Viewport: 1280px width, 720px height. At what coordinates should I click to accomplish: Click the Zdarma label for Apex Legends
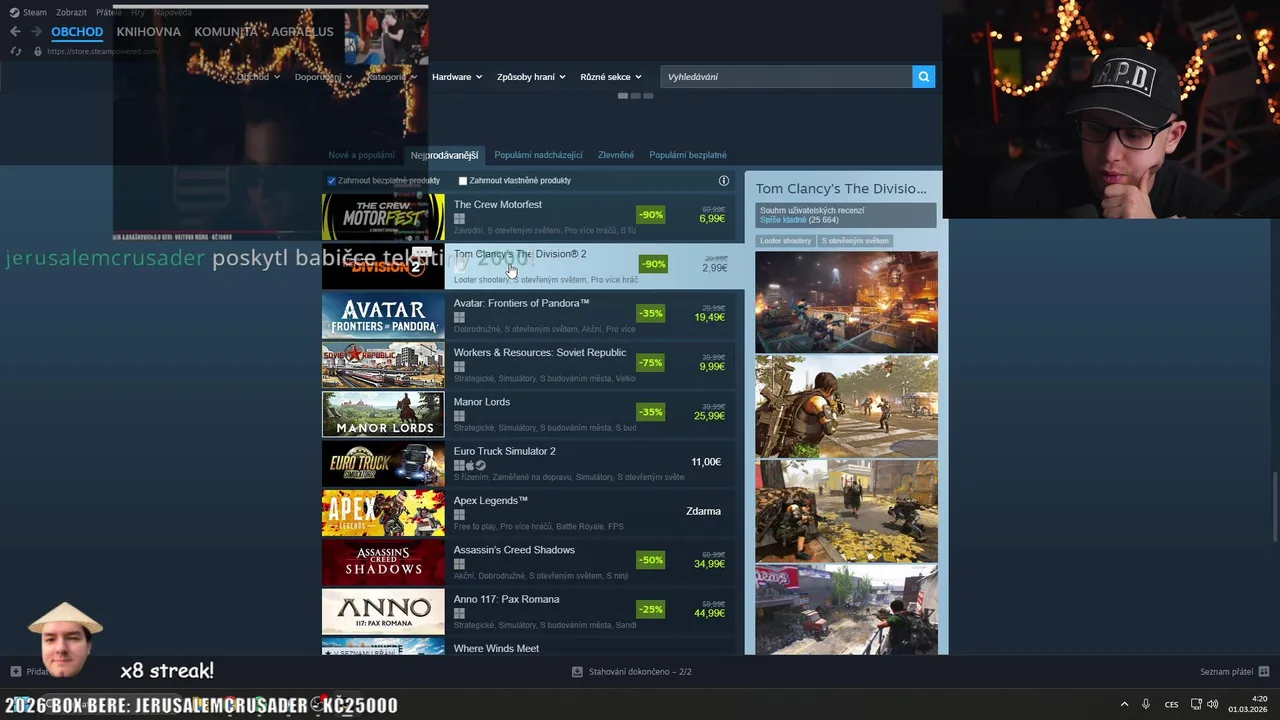point(703,511)
